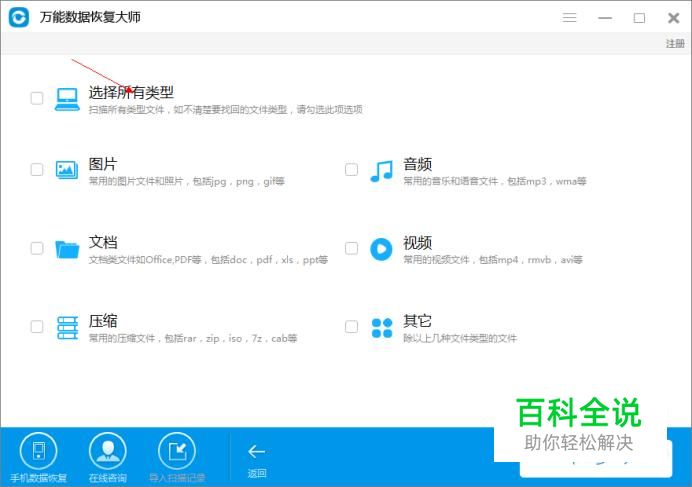Click the 文档 label
Image resolution: width=692 pixels, height=487 pixels.
(x=103, y=242)
